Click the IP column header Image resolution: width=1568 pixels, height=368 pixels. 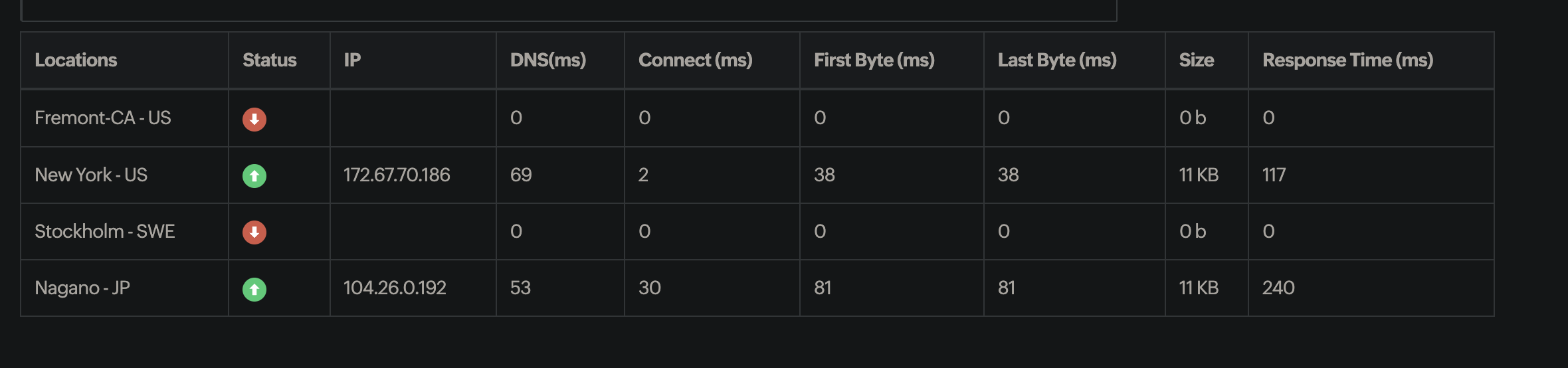coord(352,60)
